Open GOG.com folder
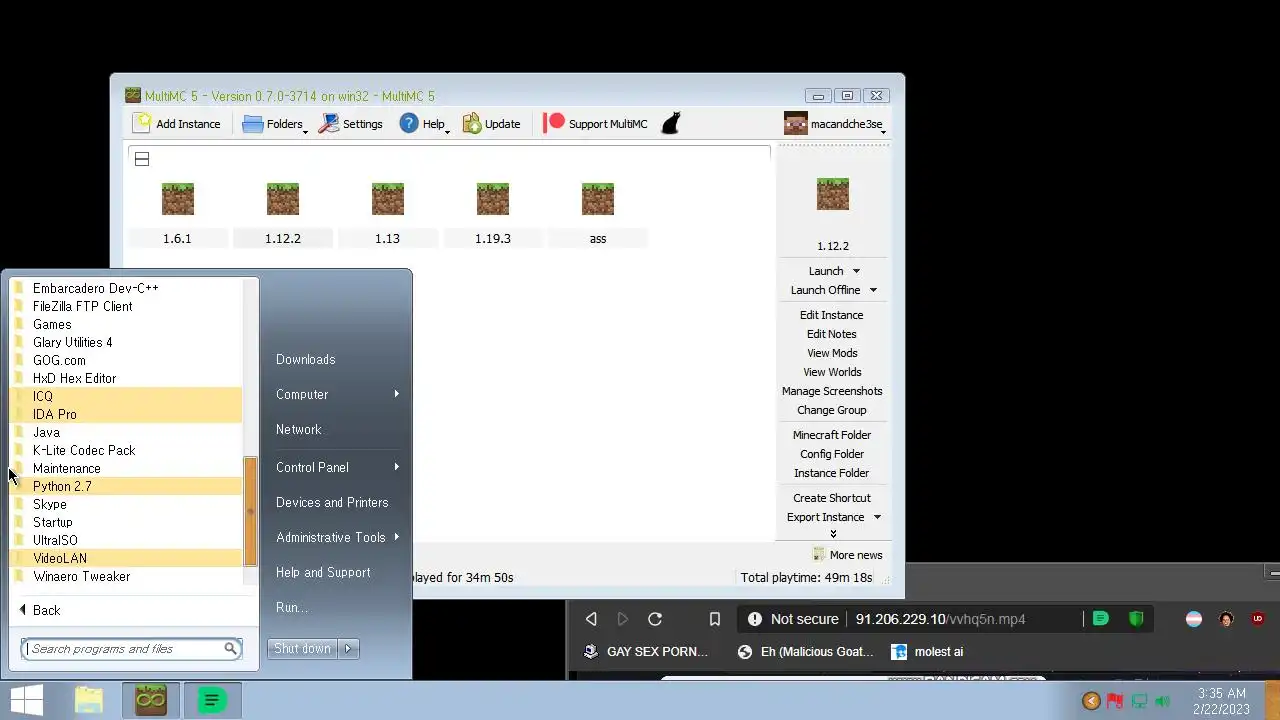 pyautogui.click(x=126, y=360)
